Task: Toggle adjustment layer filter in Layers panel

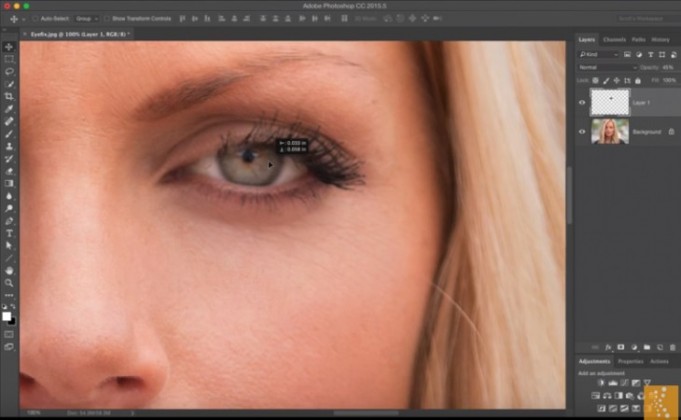Action: pyautogui.click(x=639, y=54)
